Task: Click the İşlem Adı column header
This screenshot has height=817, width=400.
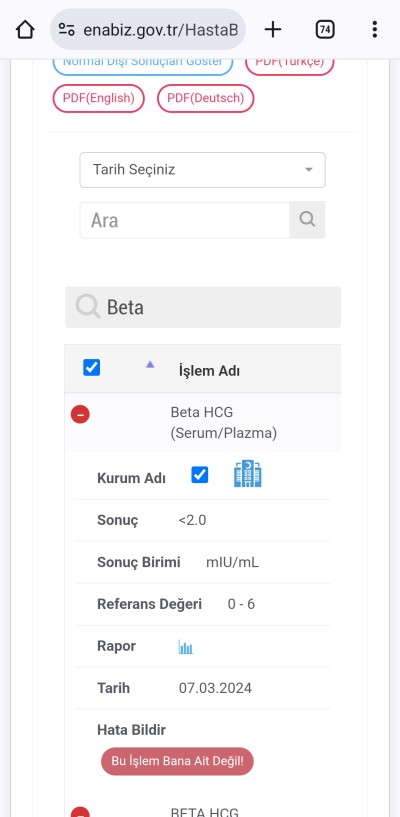Action: tap(209, 371)
